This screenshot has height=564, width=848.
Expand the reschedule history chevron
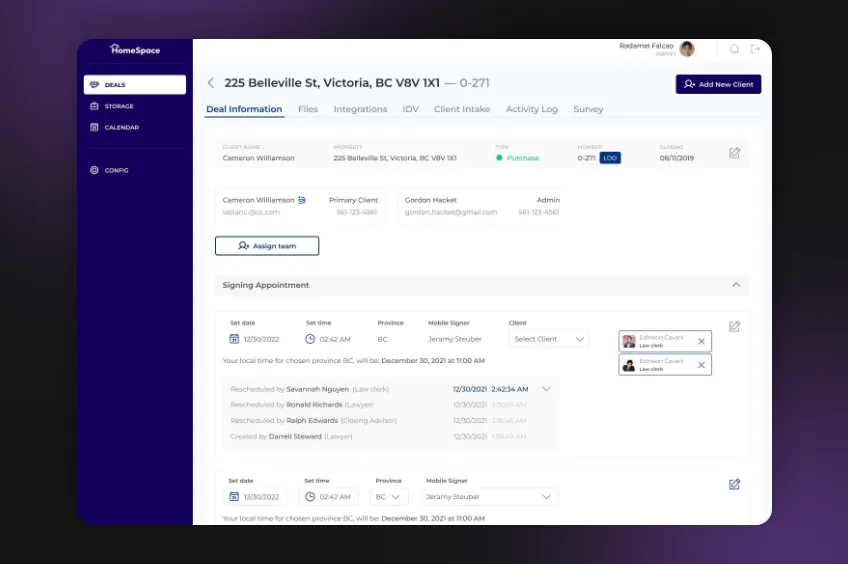[x=546, y=388]
